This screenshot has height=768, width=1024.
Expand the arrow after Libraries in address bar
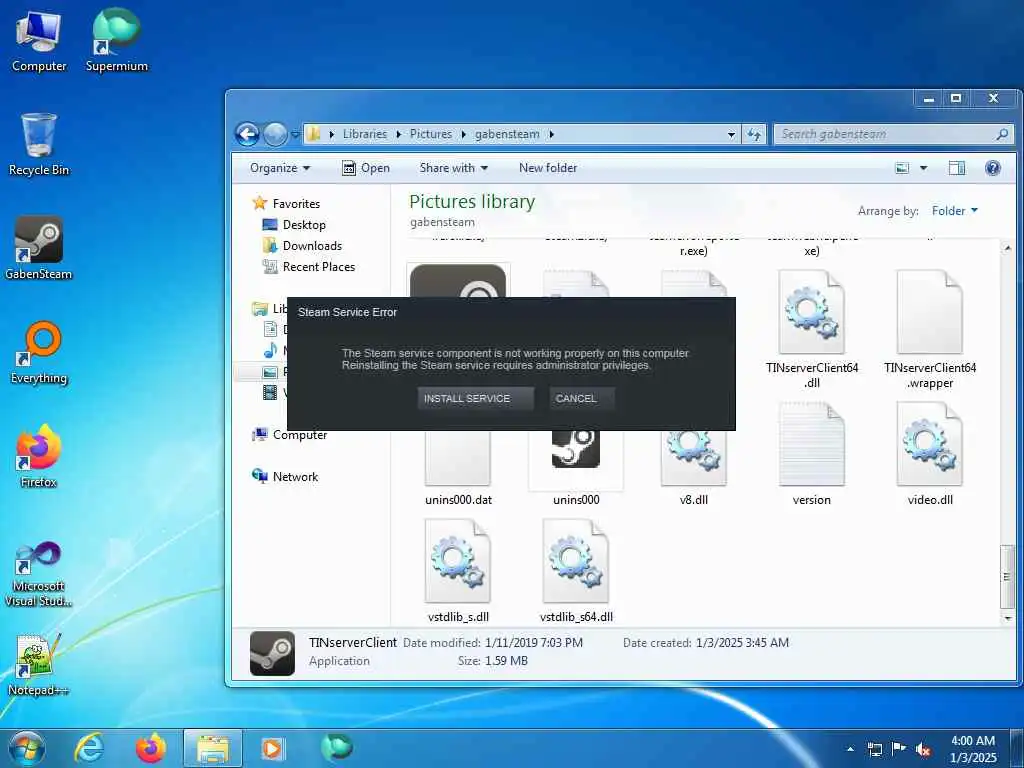pyautogui.click(x=398, y=134)
